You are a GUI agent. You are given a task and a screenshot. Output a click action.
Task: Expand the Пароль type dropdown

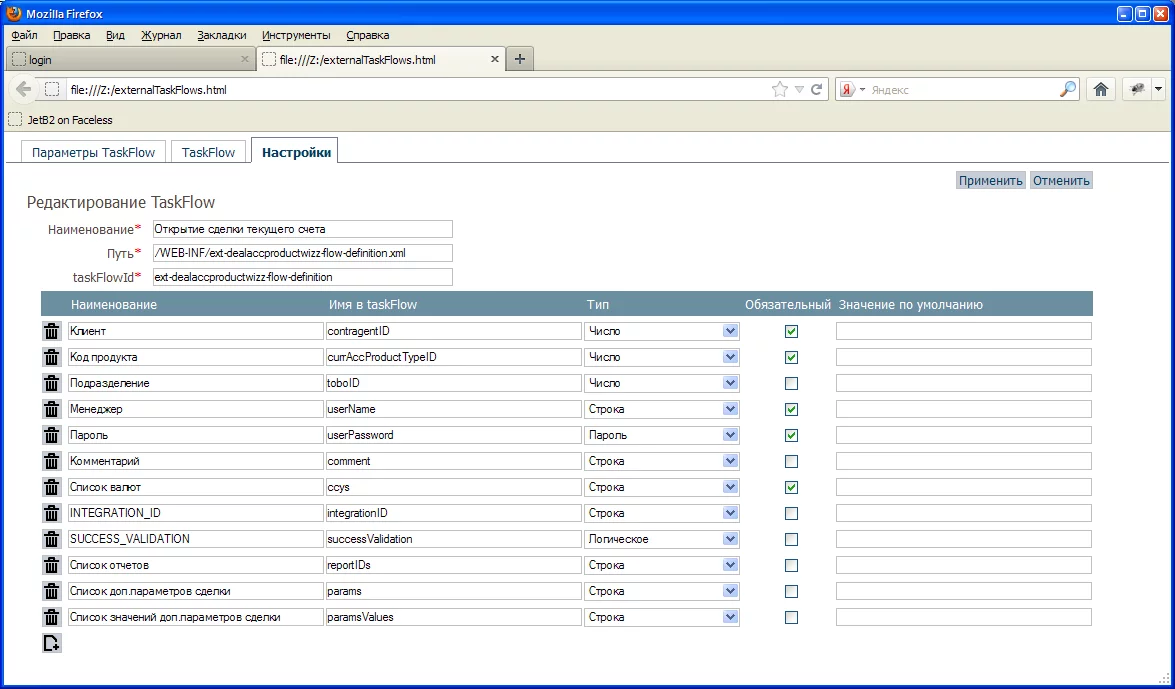[x=730, y=435]
